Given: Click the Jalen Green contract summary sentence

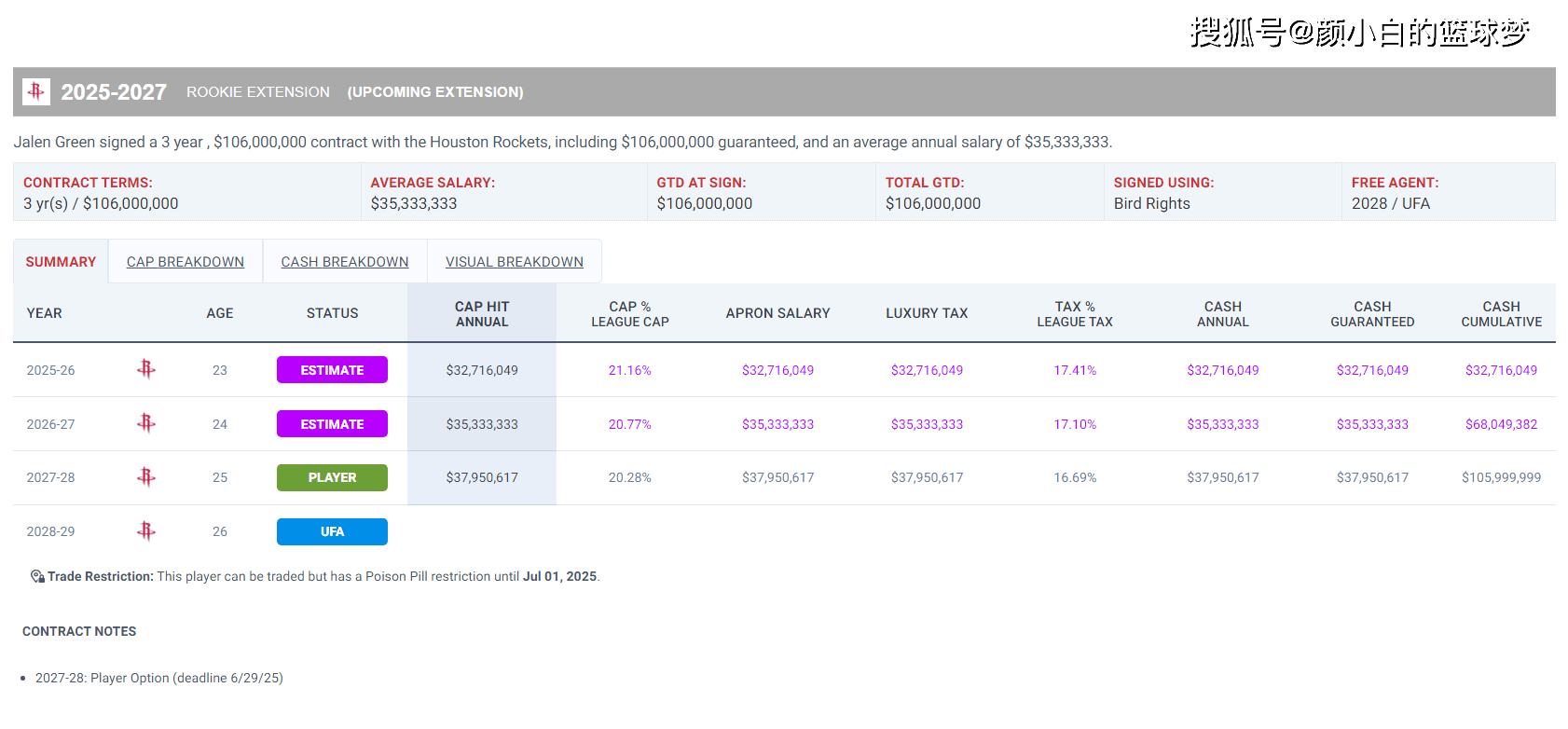Looking at the screenshot, I should 563,142.
